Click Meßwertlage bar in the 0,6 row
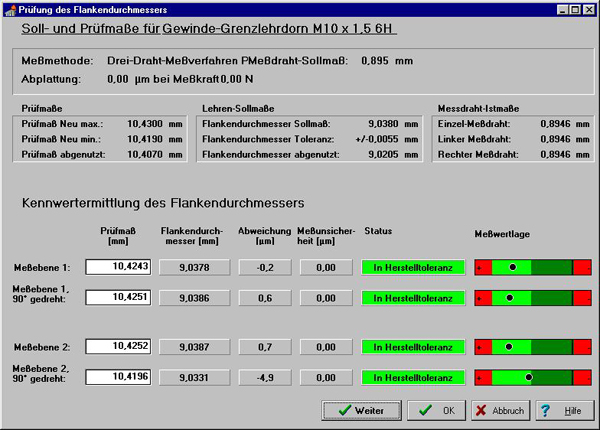The image size is (600, 430). pyautogui.click(x=533, y=298)
